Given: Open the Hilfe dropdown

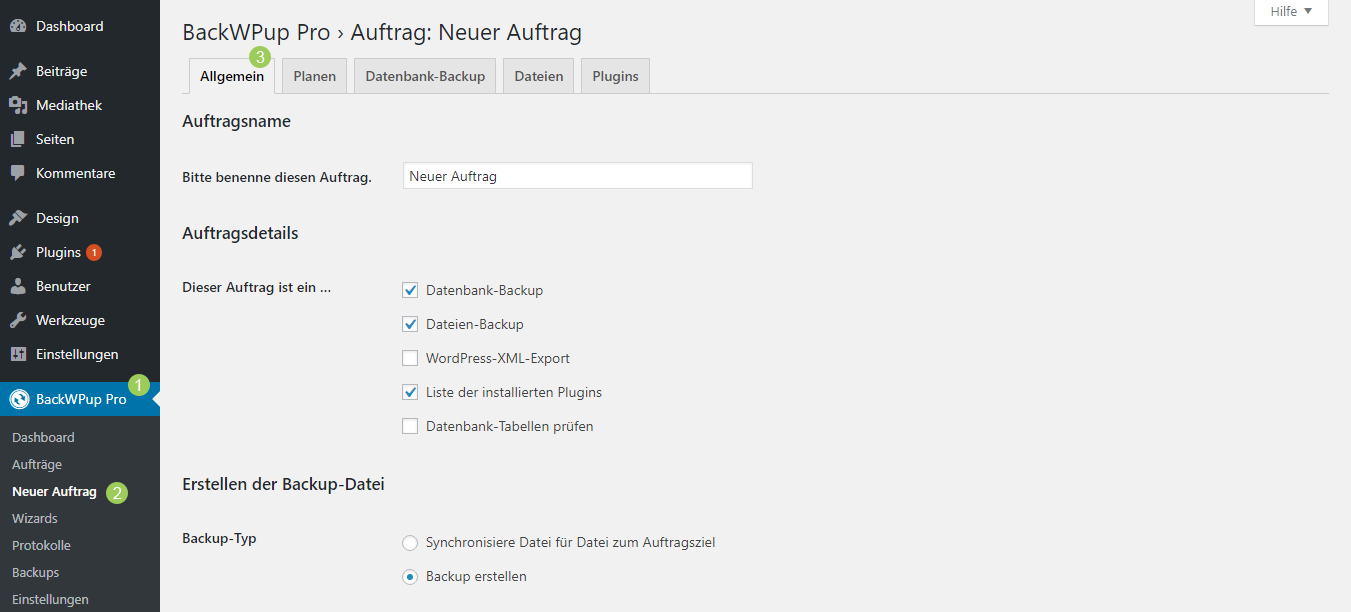Looking at the screenshot, I should (x=1289, y=11).
